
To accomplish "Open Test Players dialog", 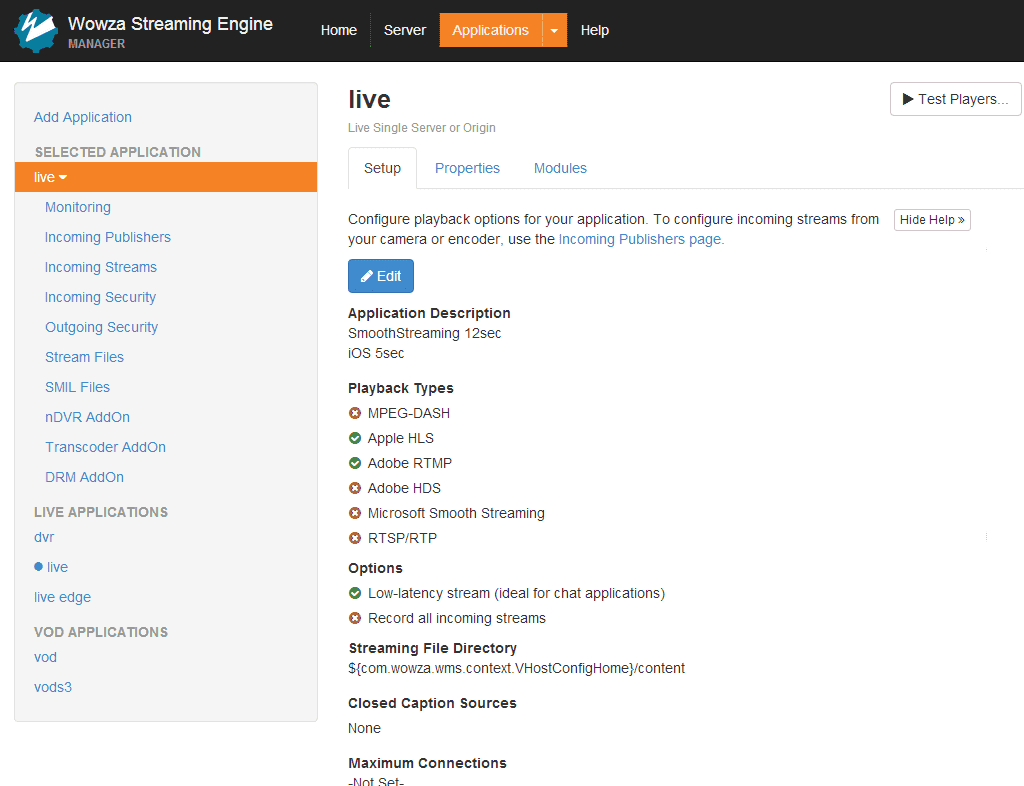I will coord(955,99).
